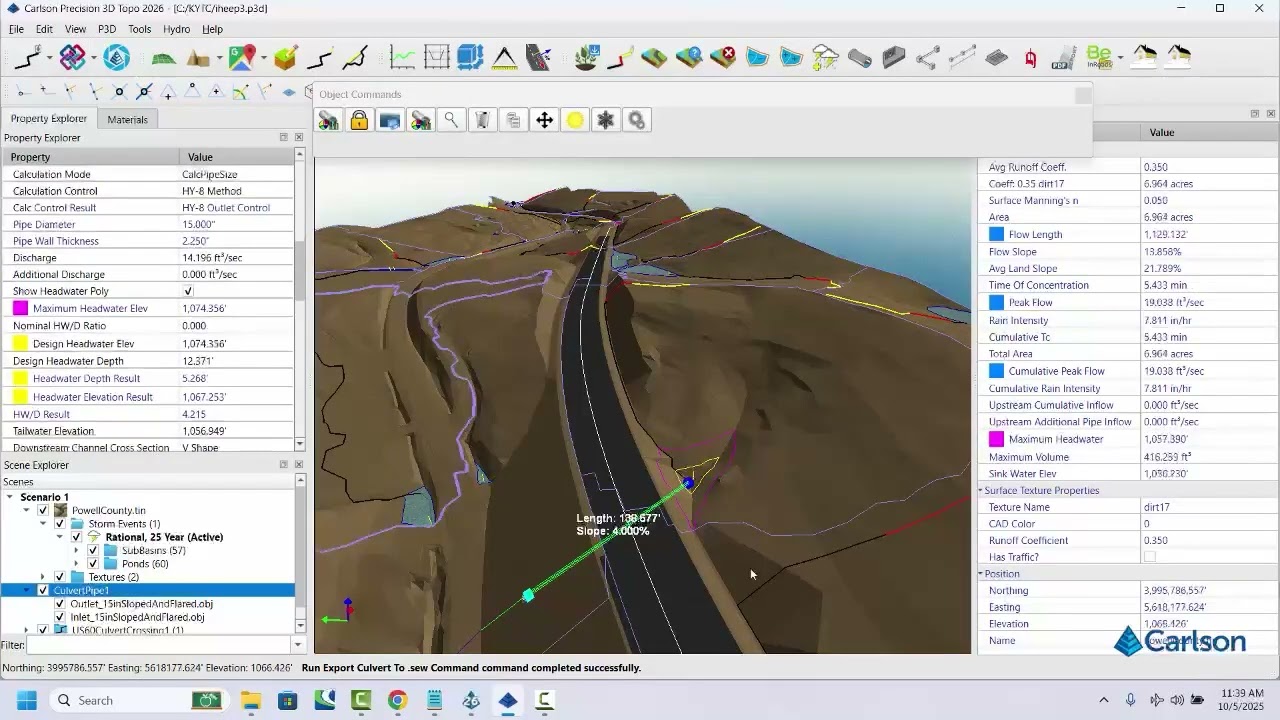Click the blue hexagon layers toolbar icon

[116, 57]
